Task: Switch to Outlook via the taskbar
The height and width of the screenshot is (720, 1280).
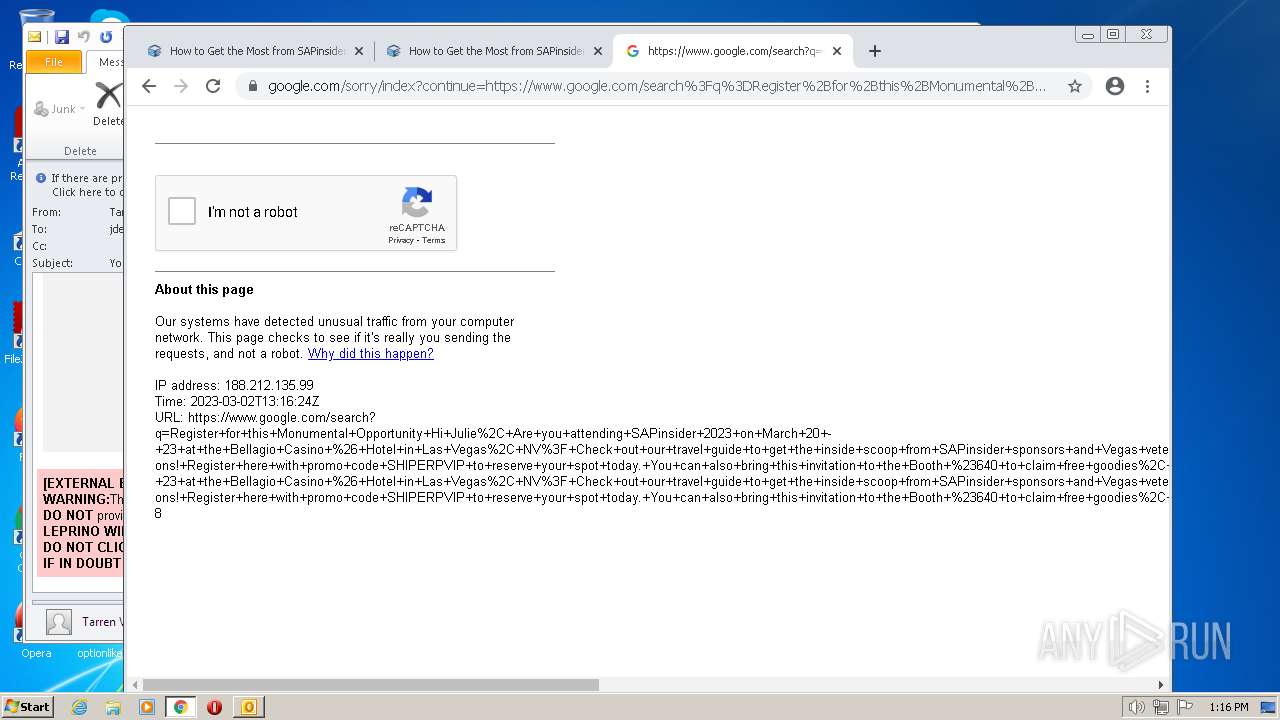Action: 248,707
